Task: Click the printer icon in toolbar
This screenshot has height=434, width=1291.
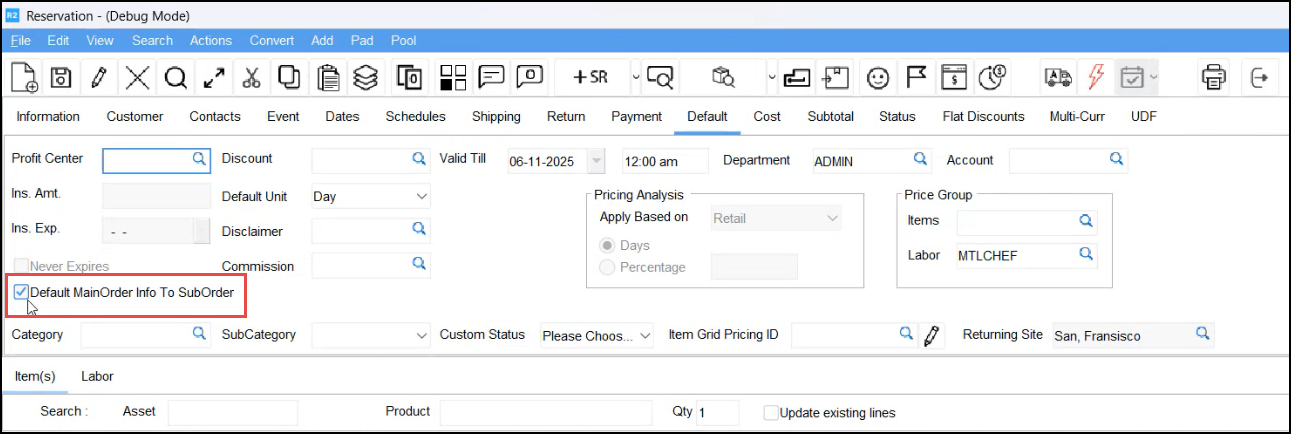Action: pos(1213,77)
